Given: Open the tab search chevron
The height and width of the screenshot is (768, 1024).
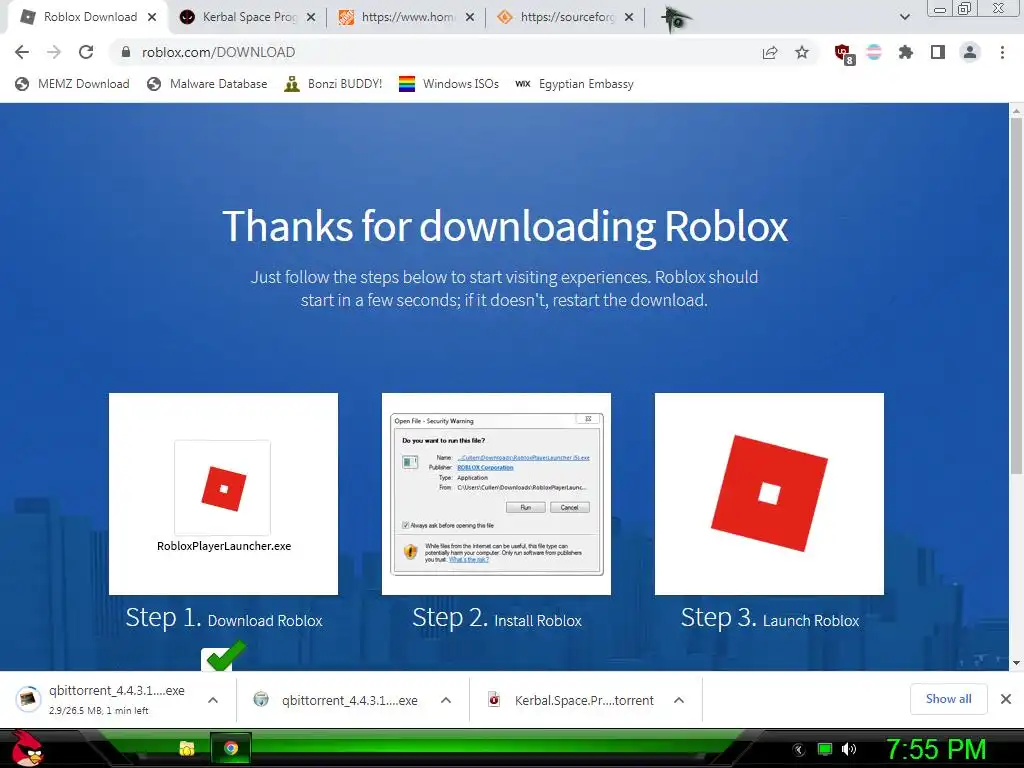Looking at the screenshot, I should [904, 17].
